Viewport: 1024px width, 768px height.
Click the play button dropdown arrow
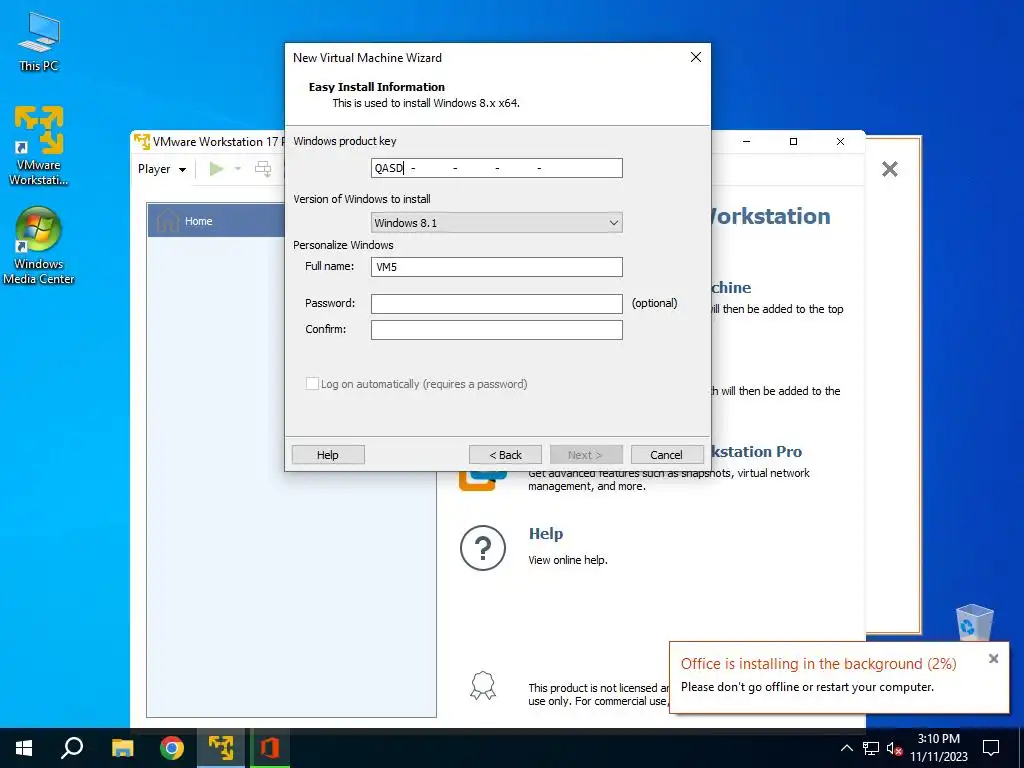point(238,169)
